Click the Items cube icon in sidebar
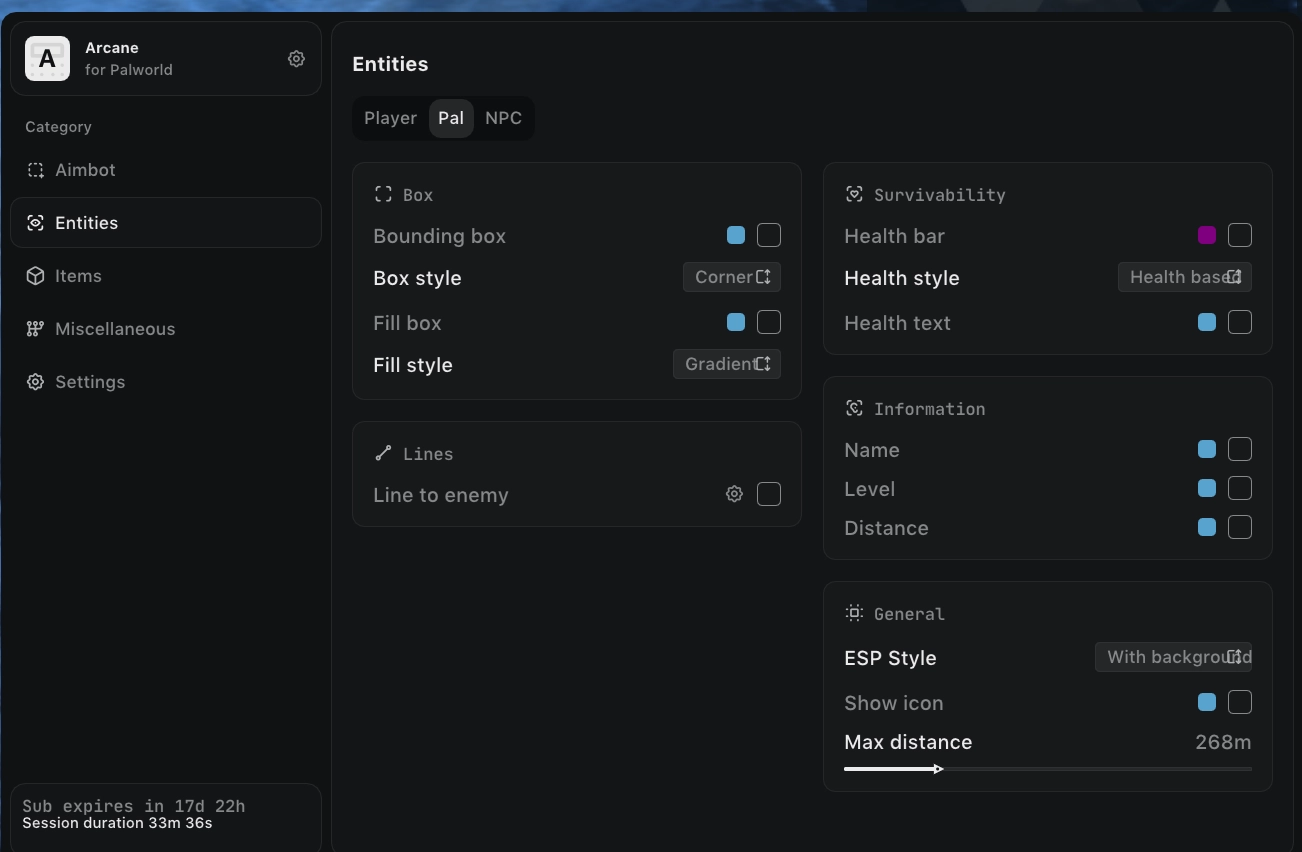This screenshot has height=852, width=1302. [x=35, y=276]
